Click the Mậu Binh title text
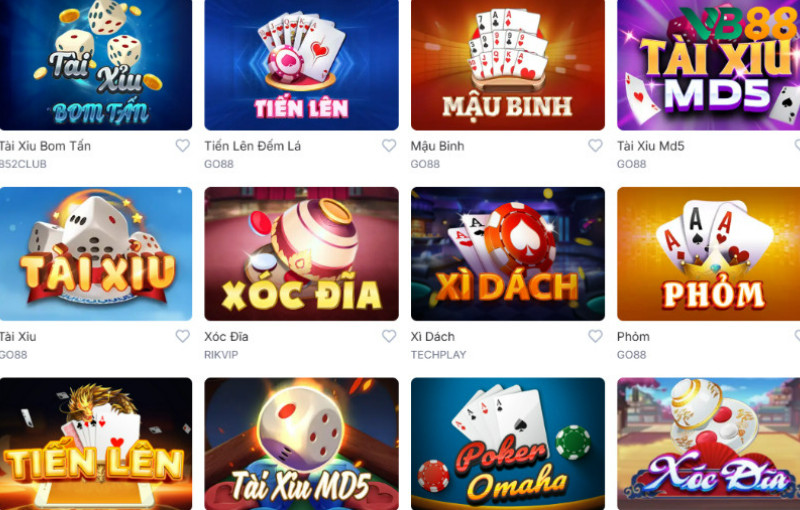Viewport: 800px width, 510px height. 437,146
